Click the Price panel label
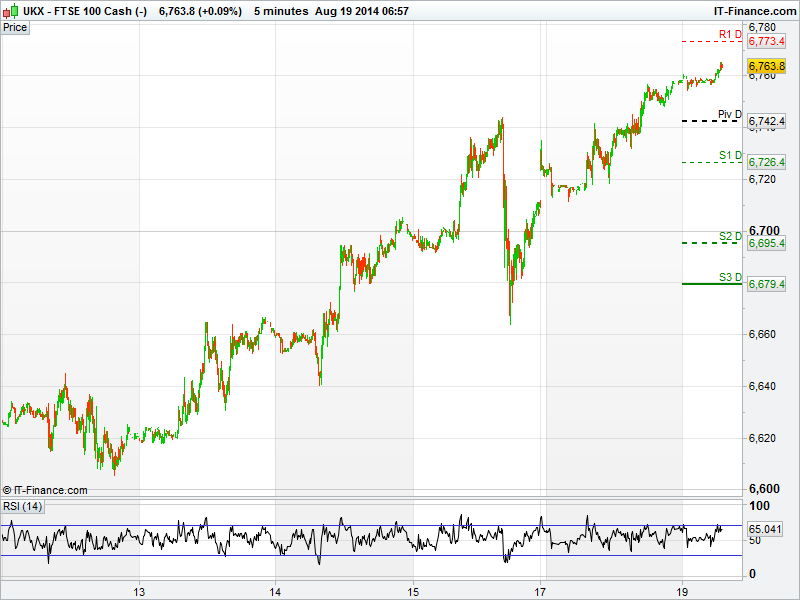Image resolution: width=800 pixels, height=600 pixels. pyautogui.click(x=15, y=27)
